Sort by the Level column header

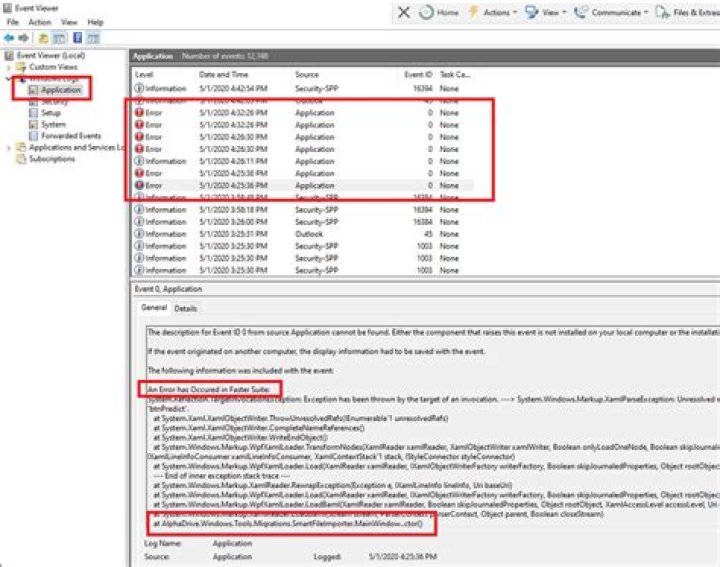pos(144,74)
